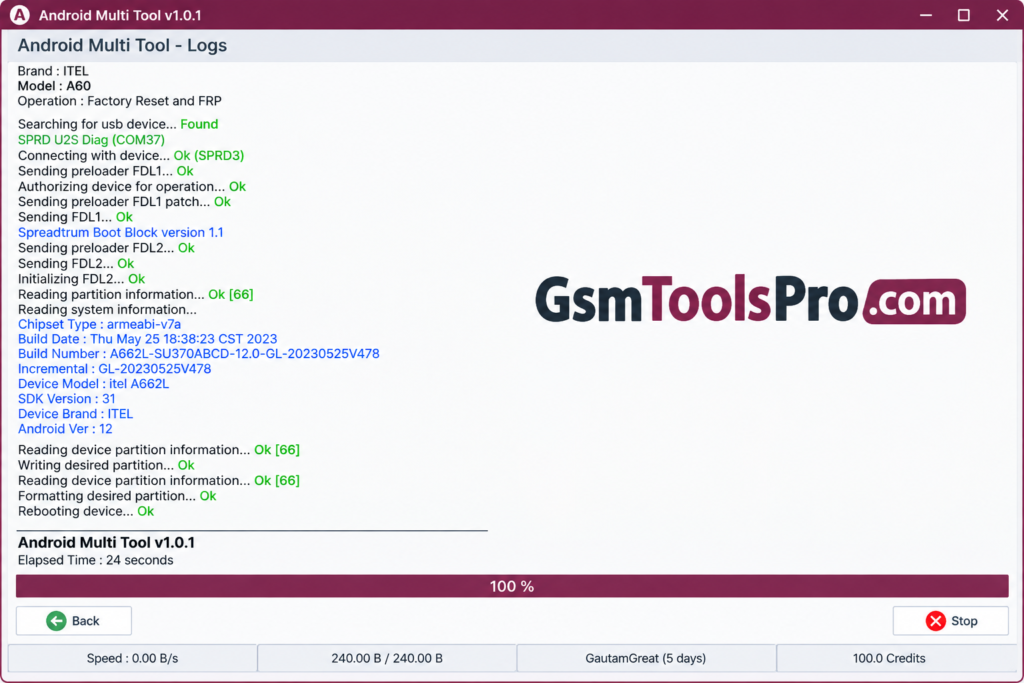
Task: Click the app logo in title bar
Action: (20, 14)
